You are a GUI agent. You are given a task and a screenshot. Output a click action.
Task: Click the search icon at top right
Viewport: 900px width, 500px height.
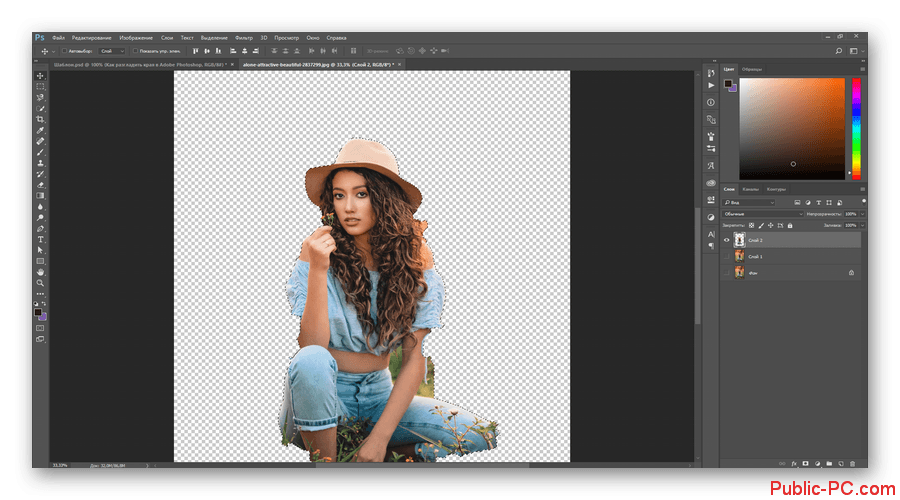pyautogui.click(x=838, y=50)
